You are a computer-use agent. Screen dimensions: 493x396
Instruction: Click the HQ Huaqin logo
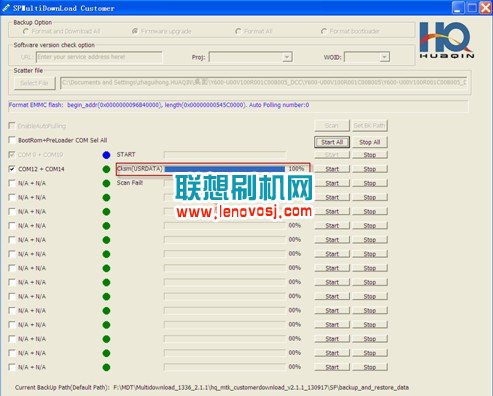tap(446, 40)
